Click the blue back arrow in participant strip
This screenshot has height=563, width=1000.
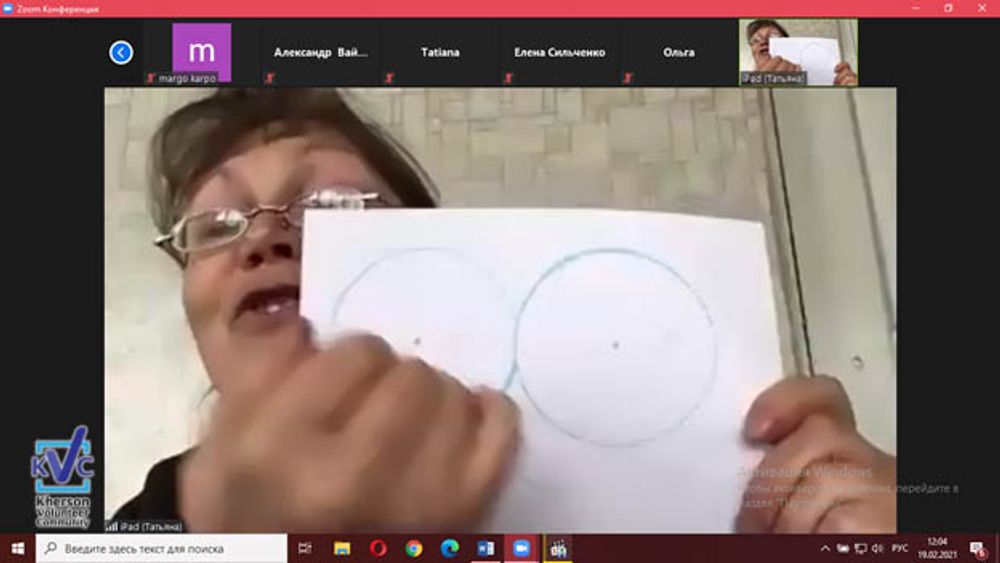(x=121, y=52)
